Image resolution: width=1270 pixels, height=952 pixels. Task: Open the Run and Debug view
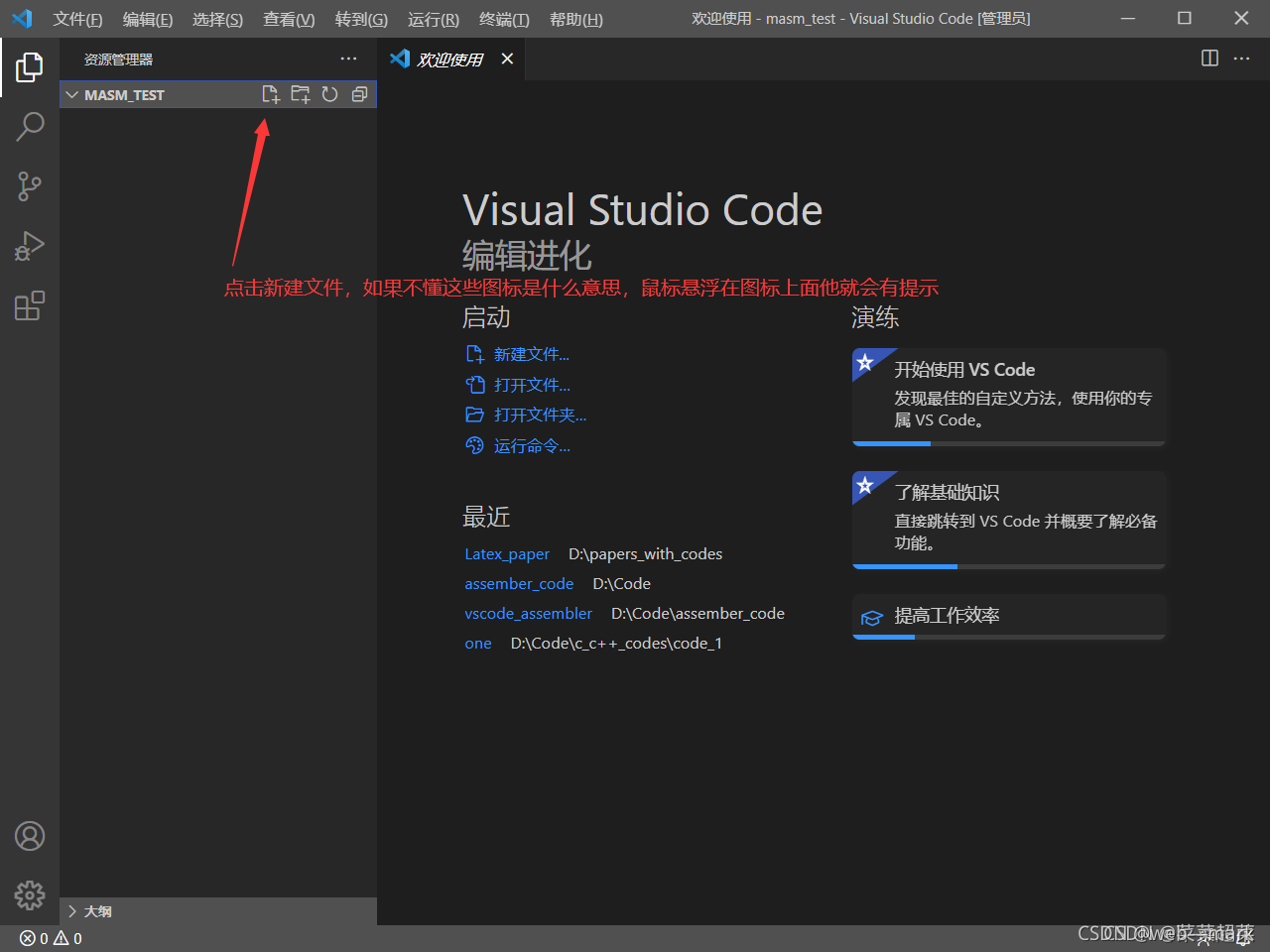point(30,246)
